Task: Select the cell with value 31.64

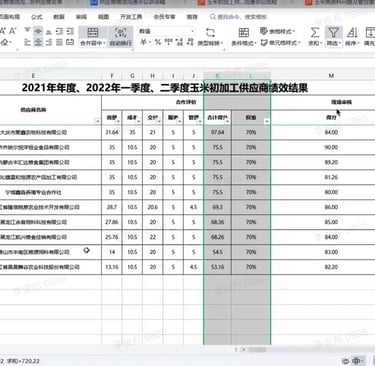Action: 112,132
